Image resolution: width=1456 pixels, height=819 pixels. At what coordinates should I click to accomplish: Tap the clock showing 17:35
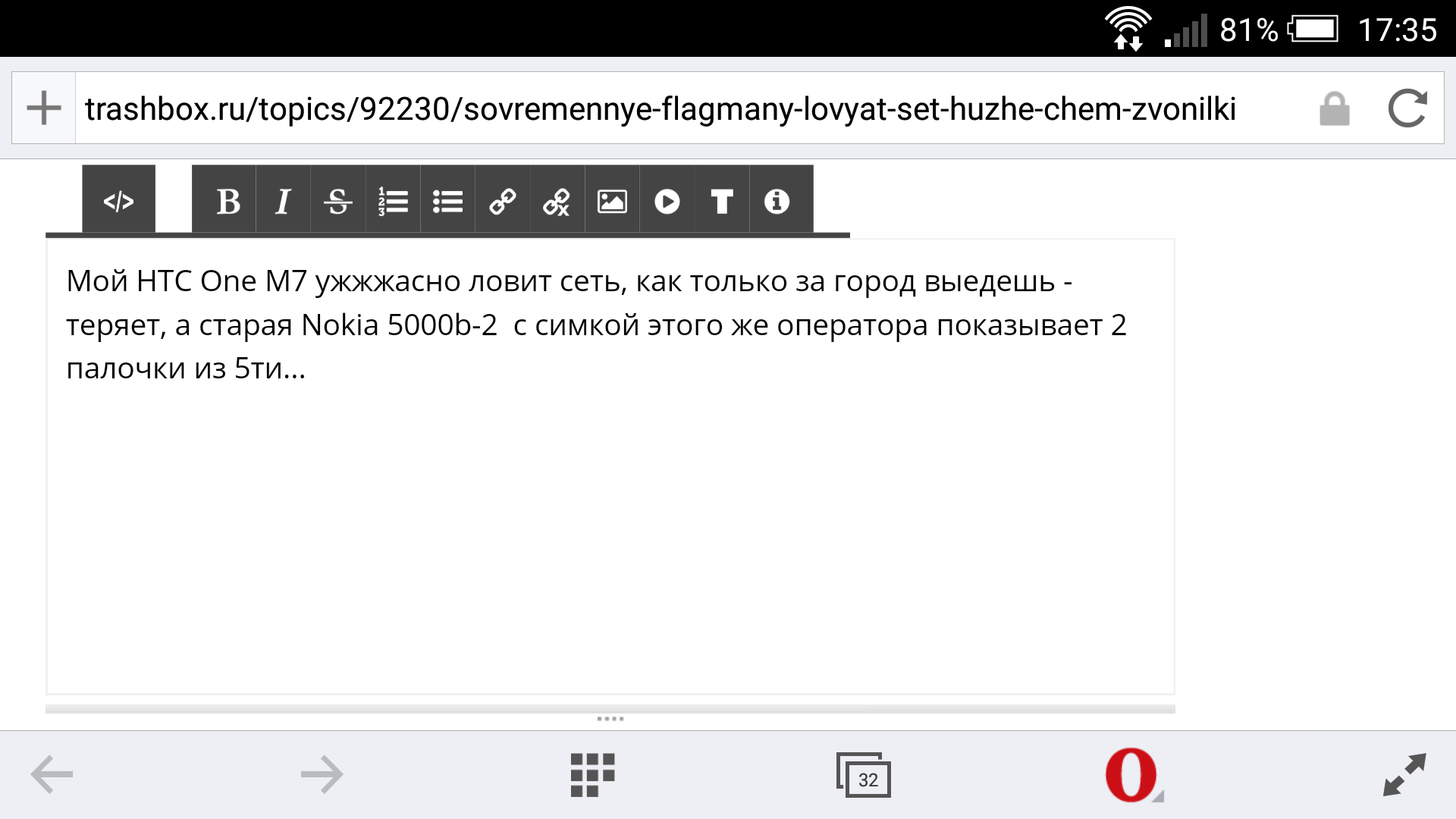tap(1397, 30)
